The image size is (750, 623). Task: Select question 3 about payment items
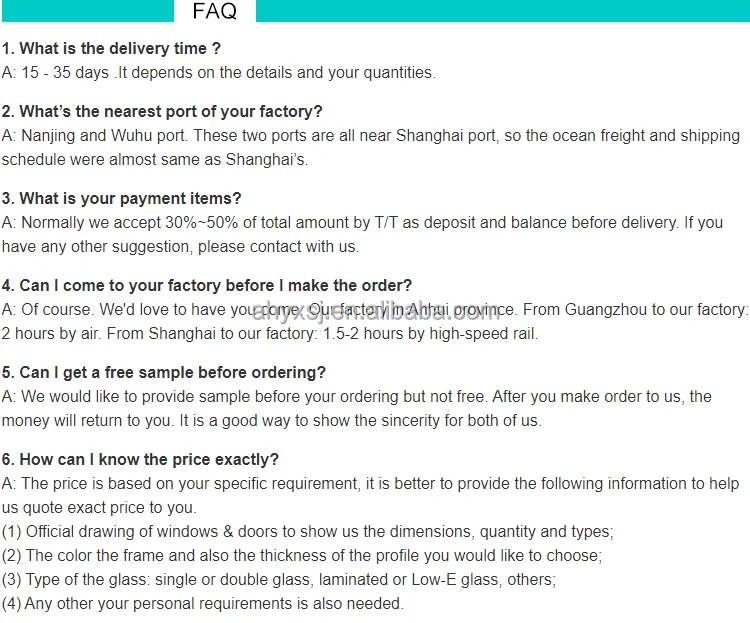pyautogui.click(x=121, y=198)
